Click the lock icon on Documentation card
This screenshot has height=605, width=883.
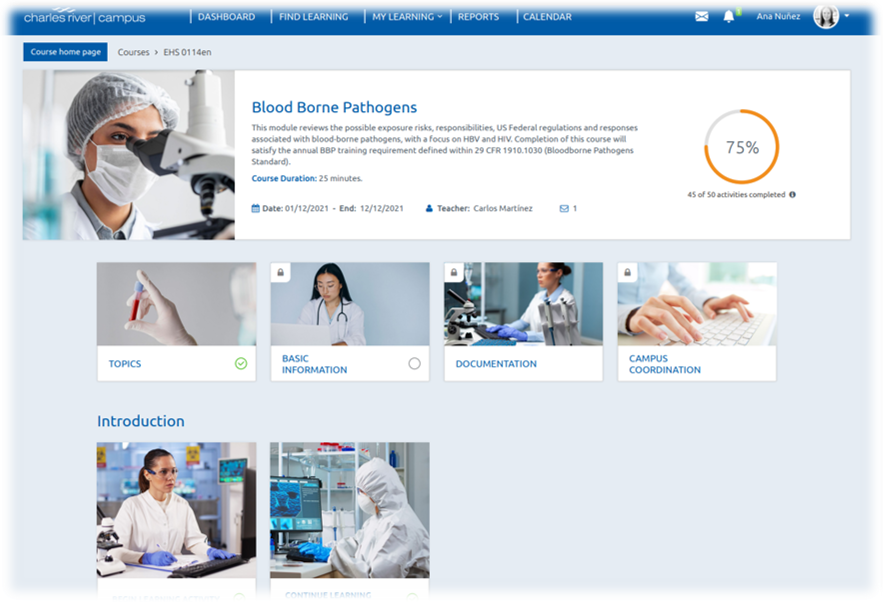pyautogui.click(x=454, y=272)
